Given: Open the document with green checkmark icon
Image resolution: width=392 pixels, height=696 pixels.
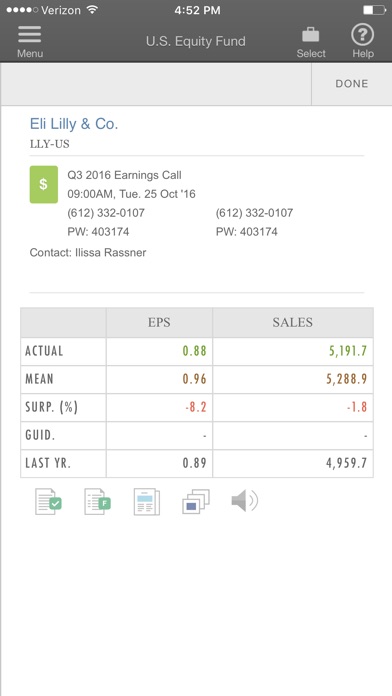Looking at the screenshot, I should [x=48, y=502].
